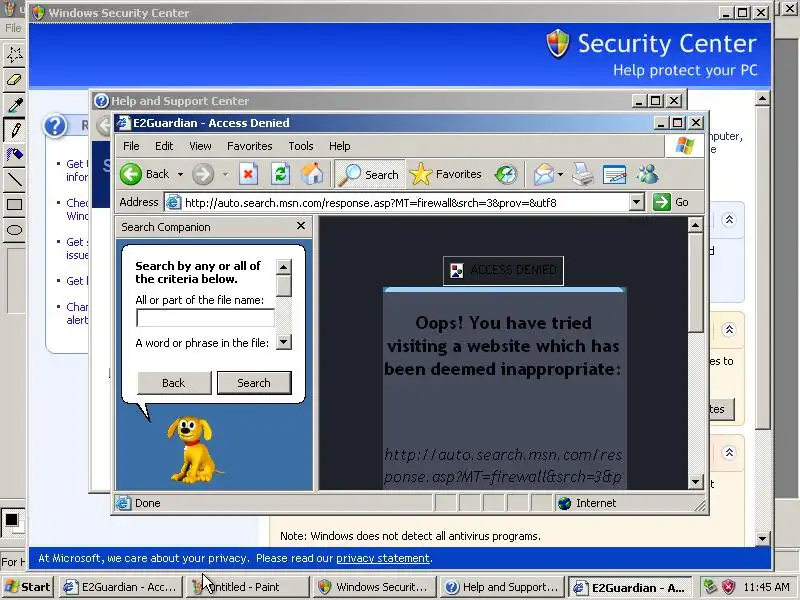Expand the Address bar dropdown list
The image size is (800, 600).
click(636, 203)
